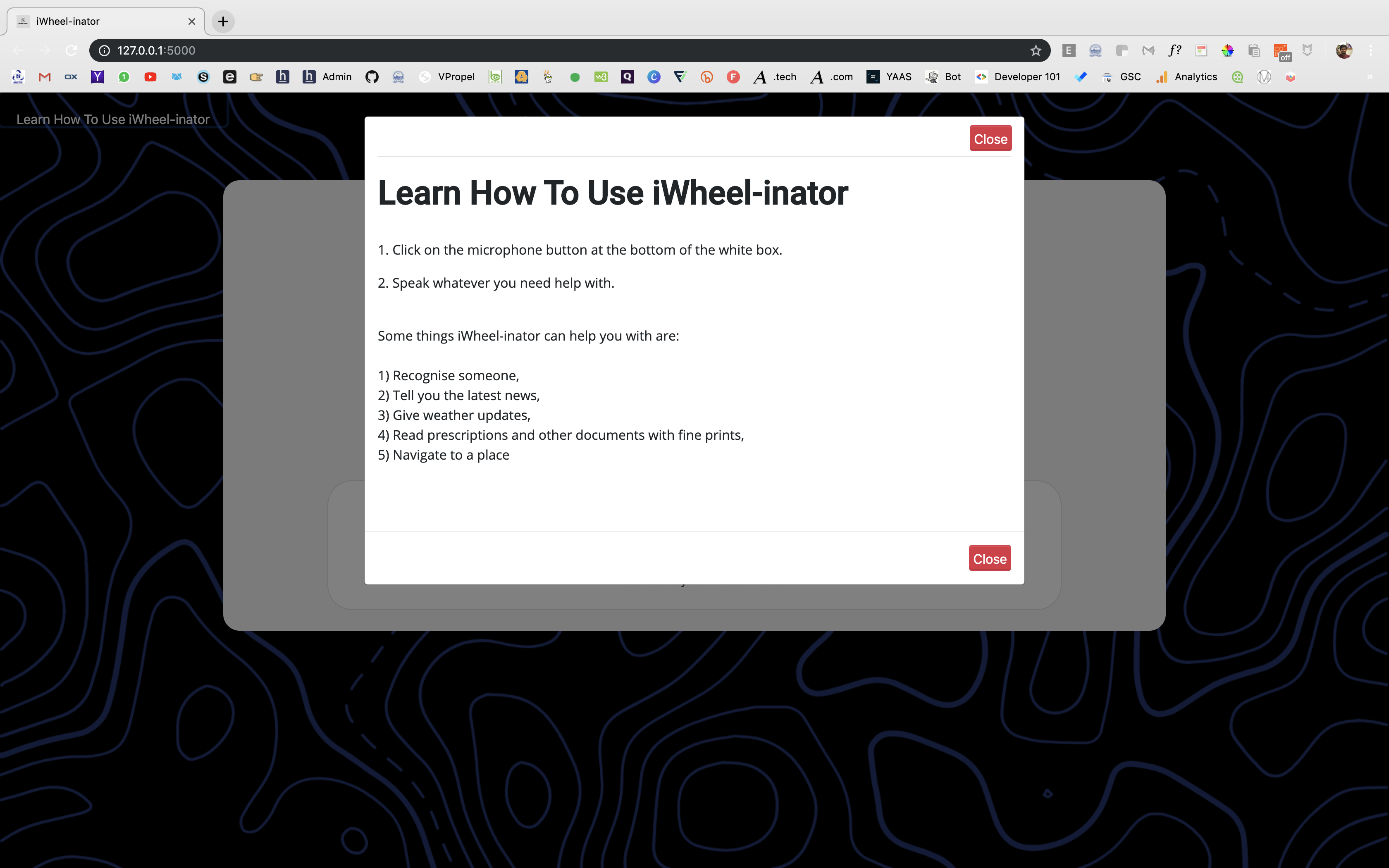Open the Analytics bookmark

click(x=1186, y=77)
